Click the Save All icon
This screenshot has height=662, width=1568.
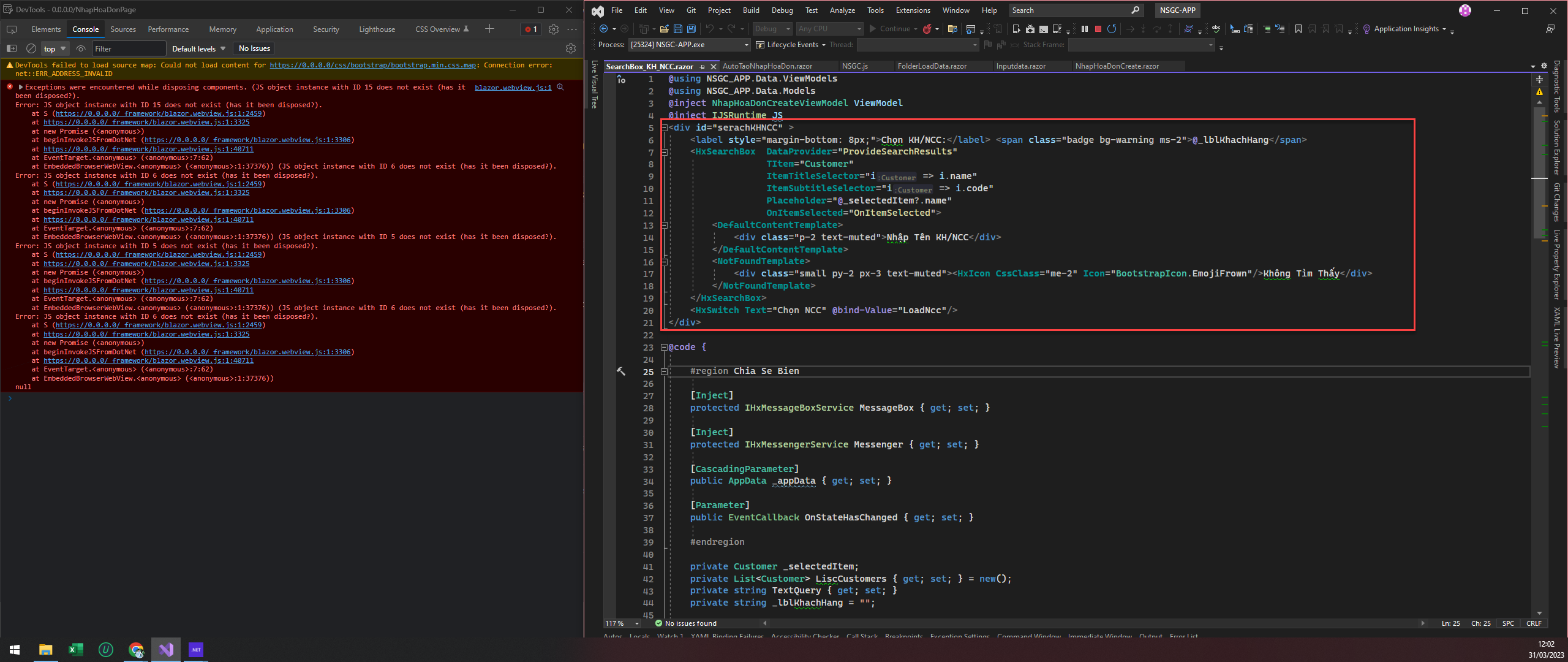click(x=691, y=29)
